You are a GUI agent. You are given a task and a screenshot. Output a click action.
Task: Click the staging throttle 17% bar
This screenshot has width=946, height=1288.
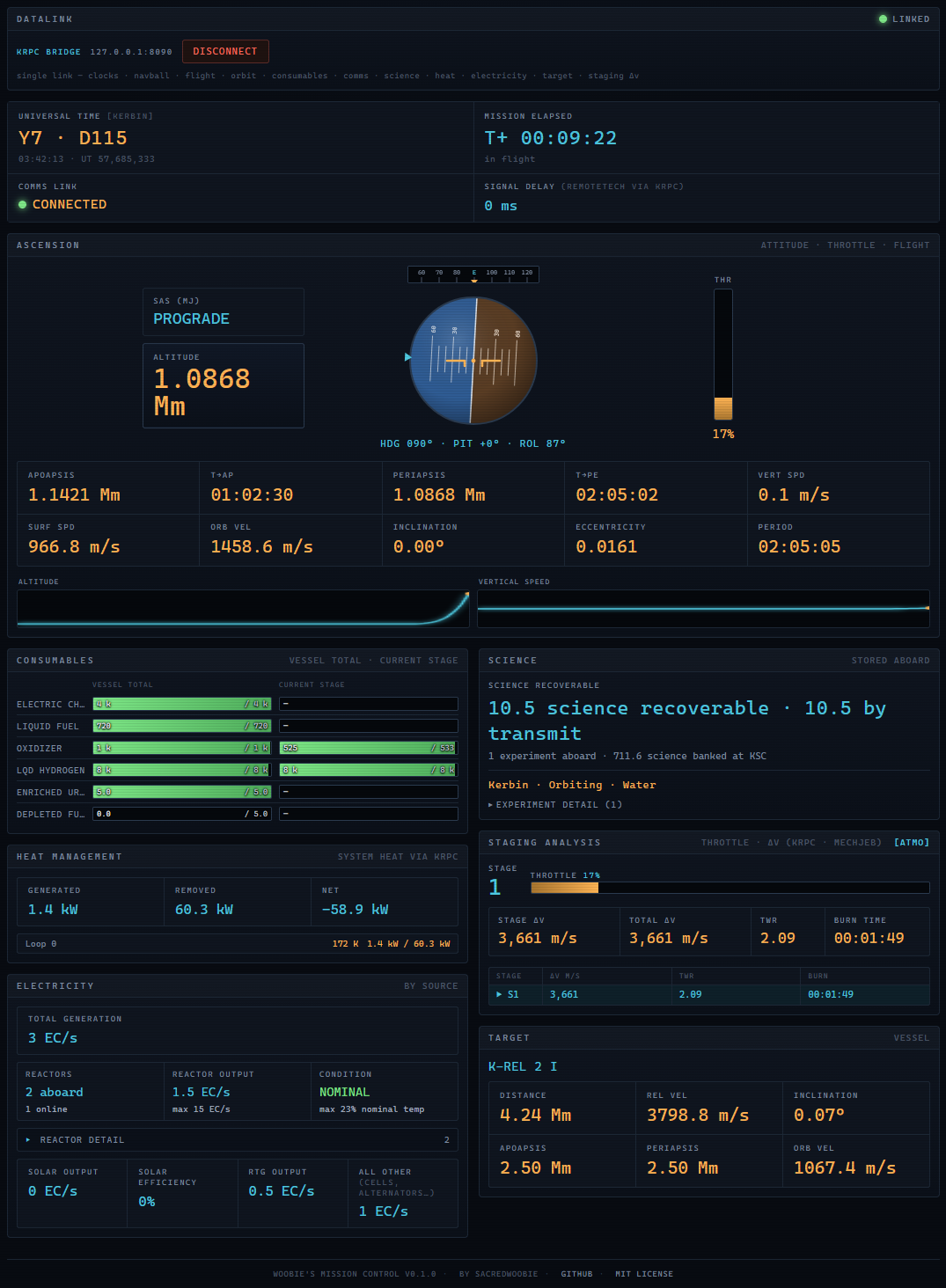[x=730, y=888]
